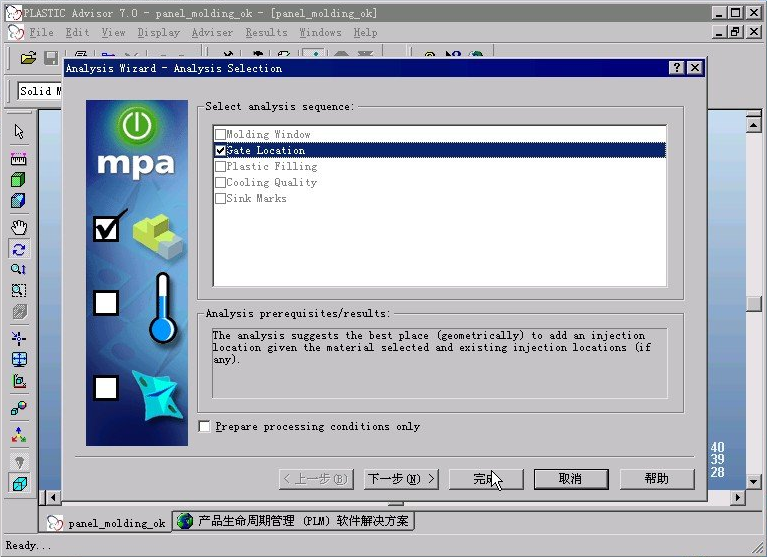Viewport: 767px width, 557px height.
Task: Select the arrow pointer tool
Action: [19, 132]
